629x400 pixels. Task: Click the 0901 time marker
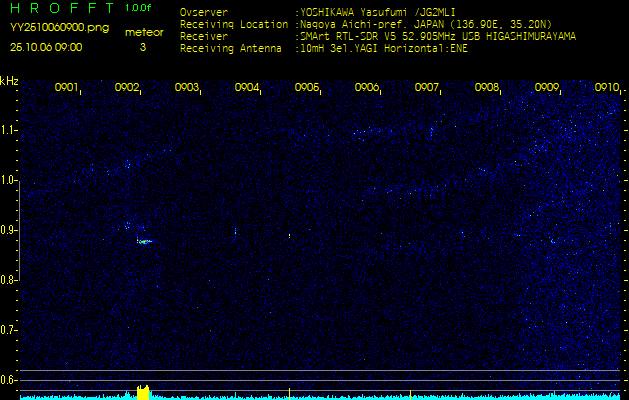66,87
